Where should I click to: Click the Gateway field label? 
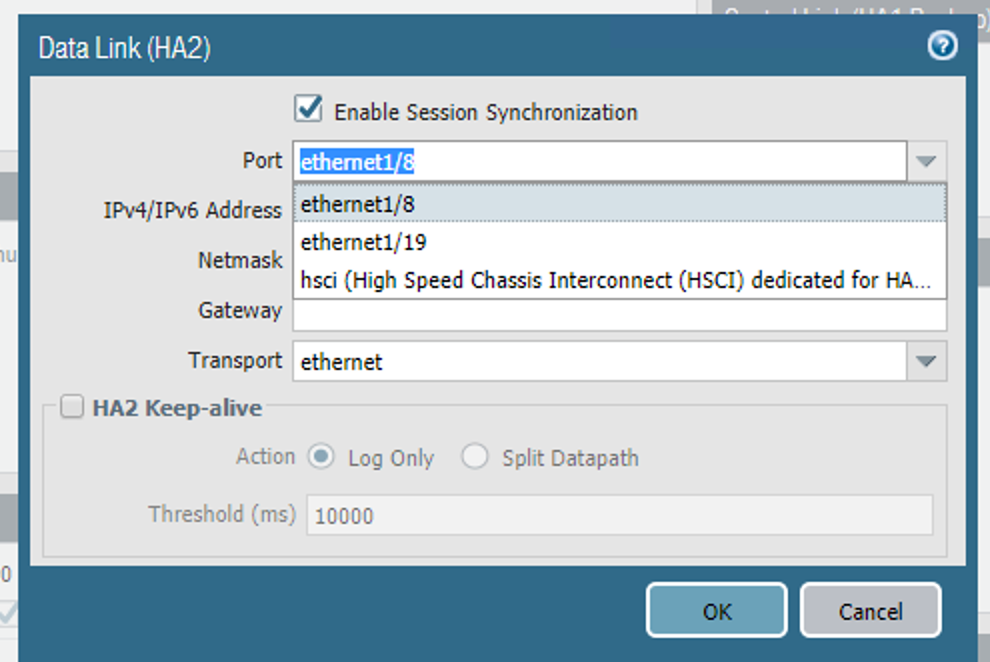240,311
